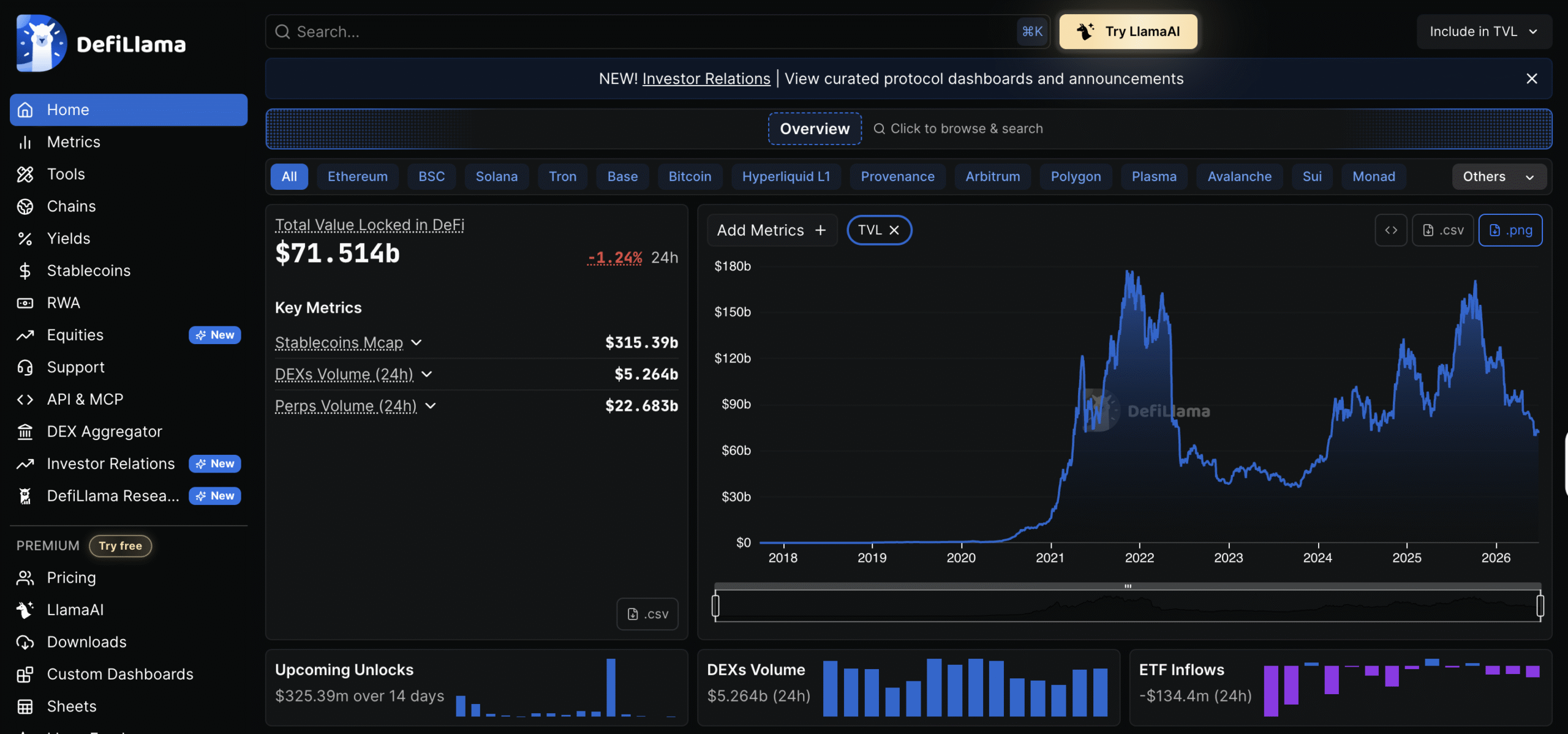Filter by BSC chain
Screen dimensions: 1568x734
[x=431, y=177]
